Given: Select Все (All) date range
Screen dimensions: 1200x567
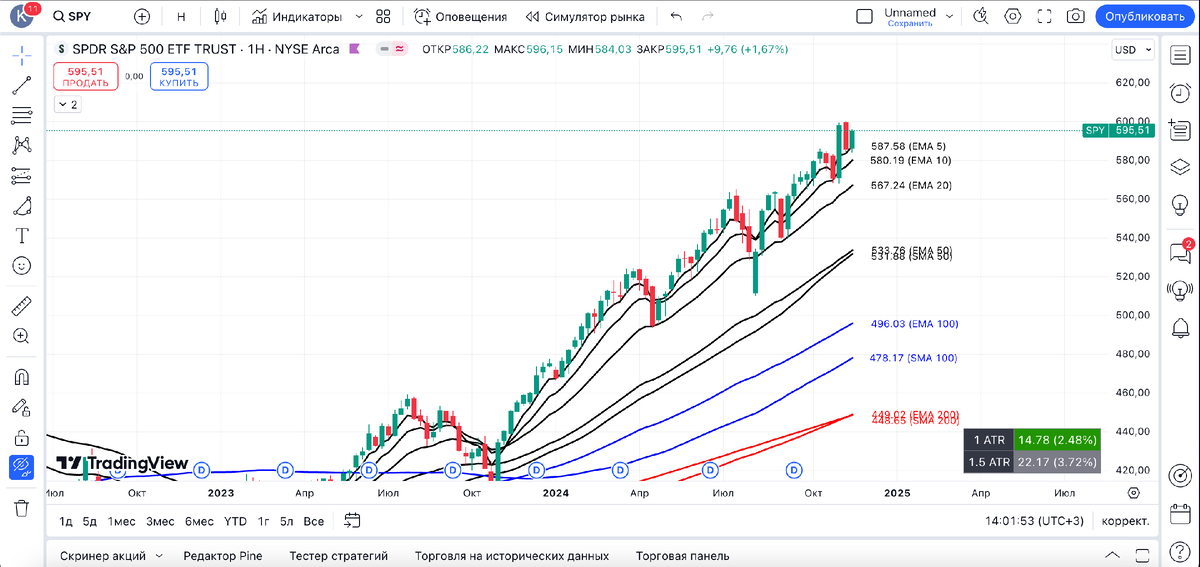Looking at the screenshot, I should [x=313, y=521].
